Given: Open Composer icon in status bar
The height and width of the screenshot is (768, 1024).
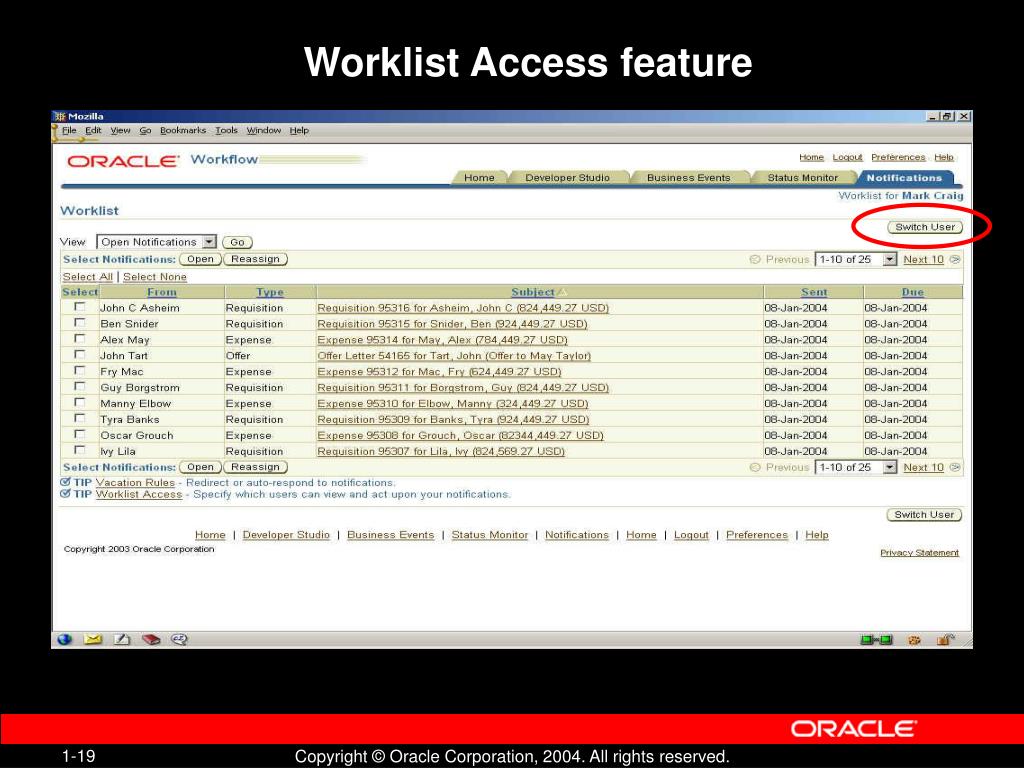Looking at the screenshot, I should pos(122,639).
